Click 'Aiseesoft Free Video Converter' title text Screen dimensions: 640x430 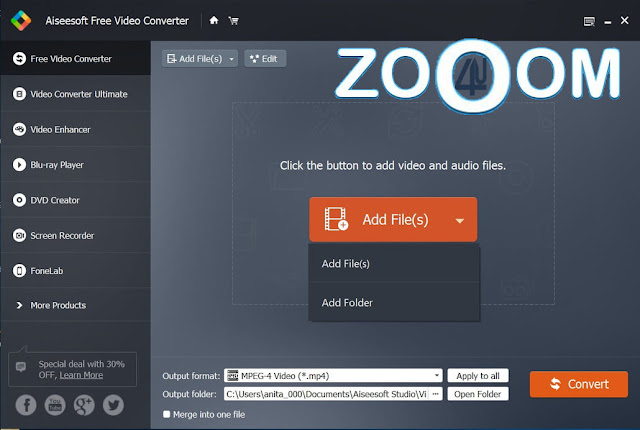click(117, 21)
